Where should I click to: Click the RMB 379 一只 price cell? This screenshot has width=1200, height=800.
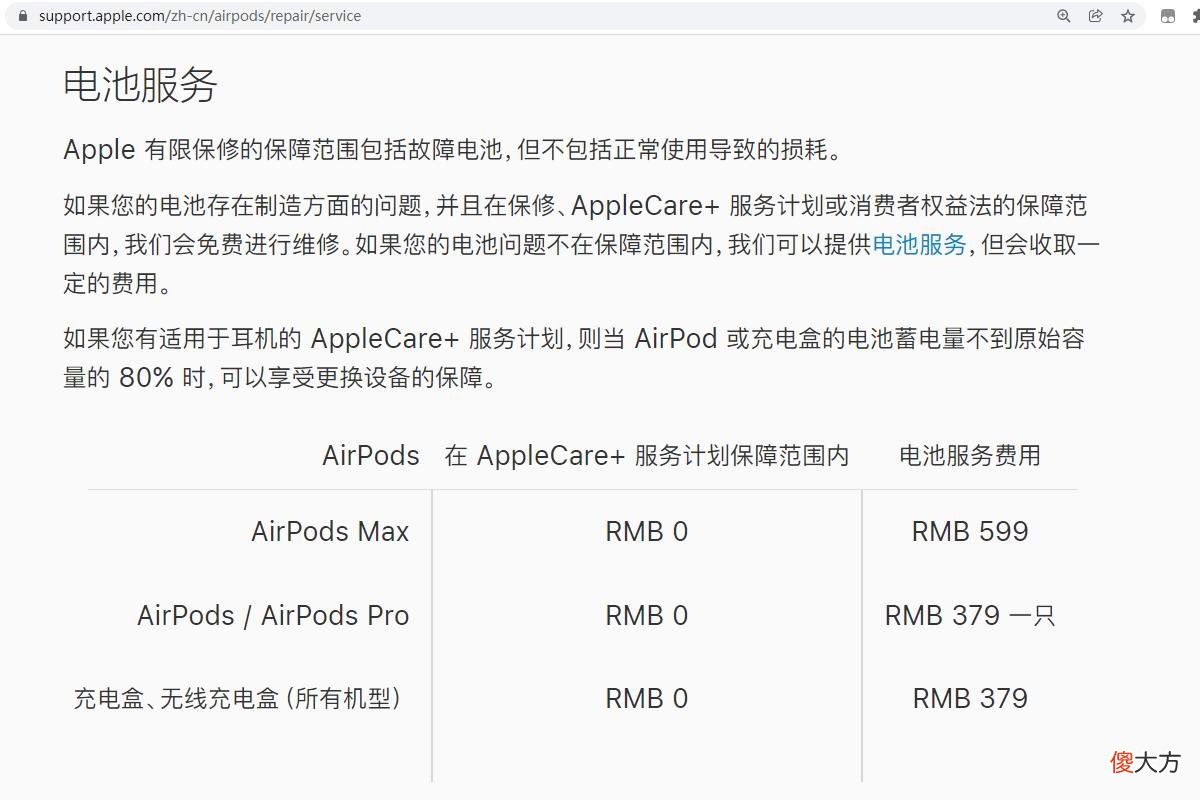point(970,615)
